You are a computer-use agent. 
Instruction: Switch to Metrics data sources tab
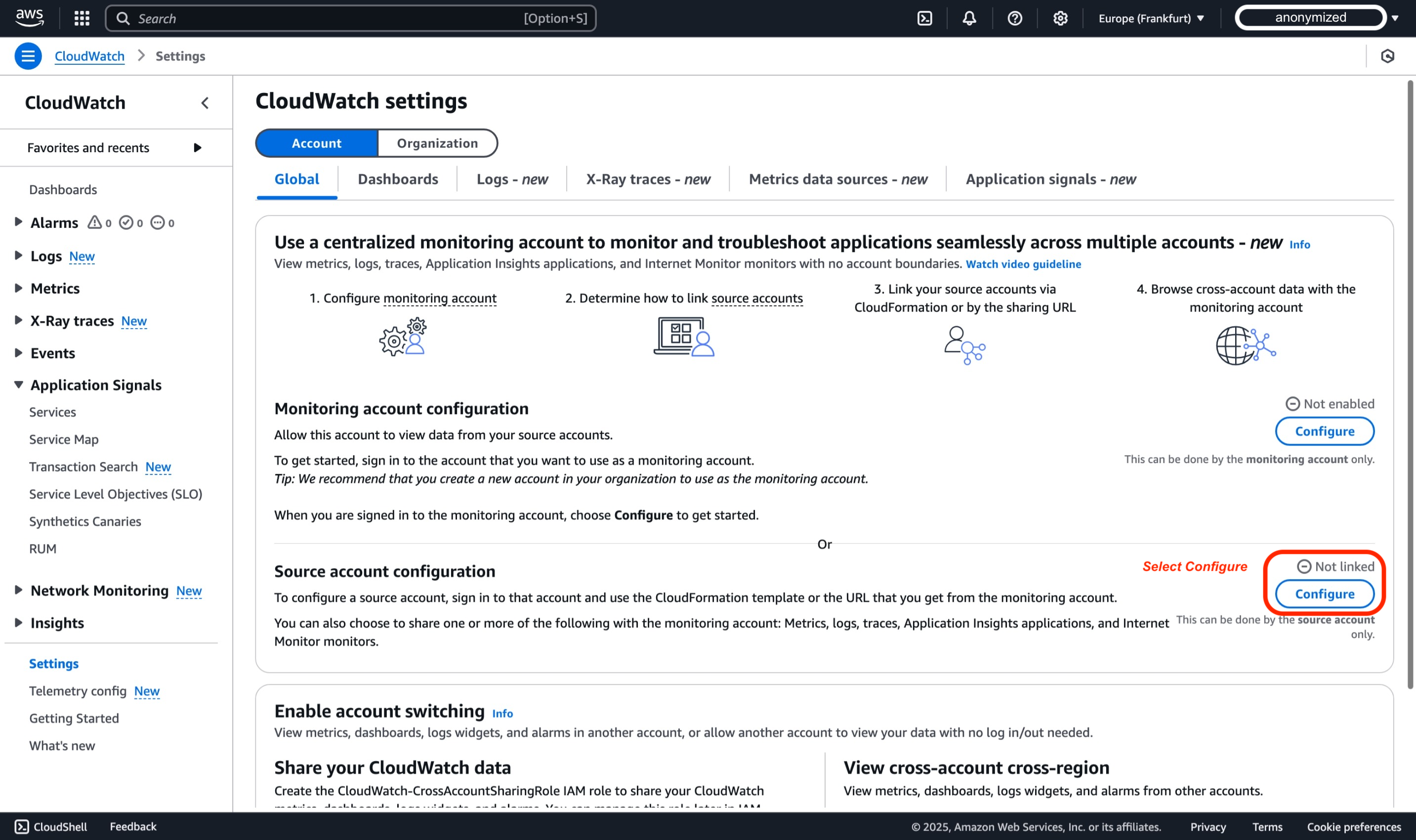[838, 179]
